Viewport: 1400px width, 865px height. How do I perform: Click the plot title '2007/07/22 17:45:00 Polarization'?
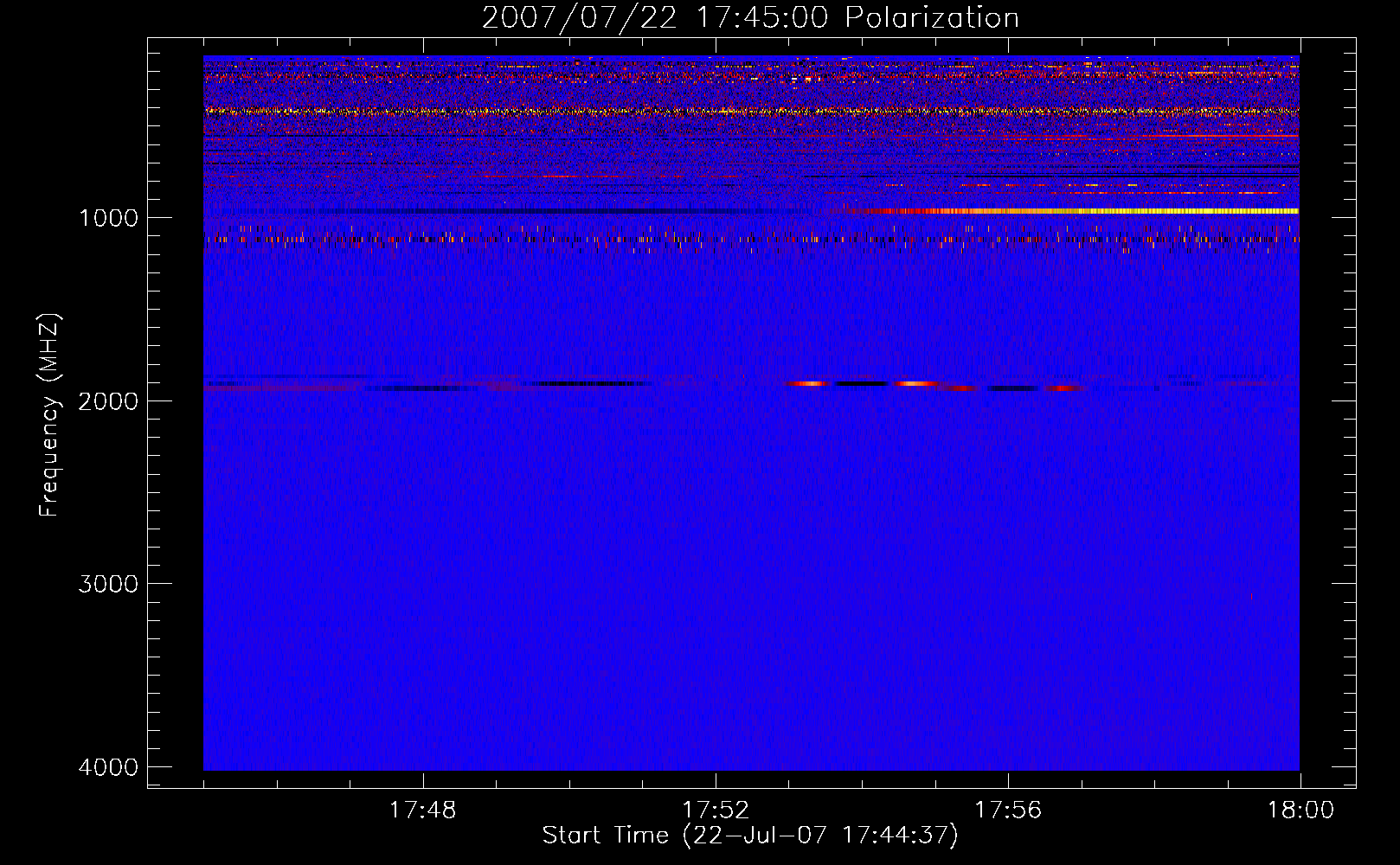[x=750, y=17]
